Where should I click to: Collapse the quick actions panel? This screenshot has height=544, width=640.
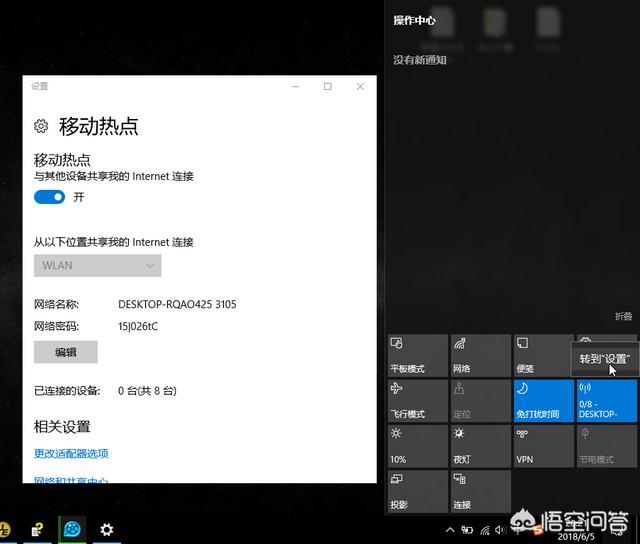(x=623, y=316)
